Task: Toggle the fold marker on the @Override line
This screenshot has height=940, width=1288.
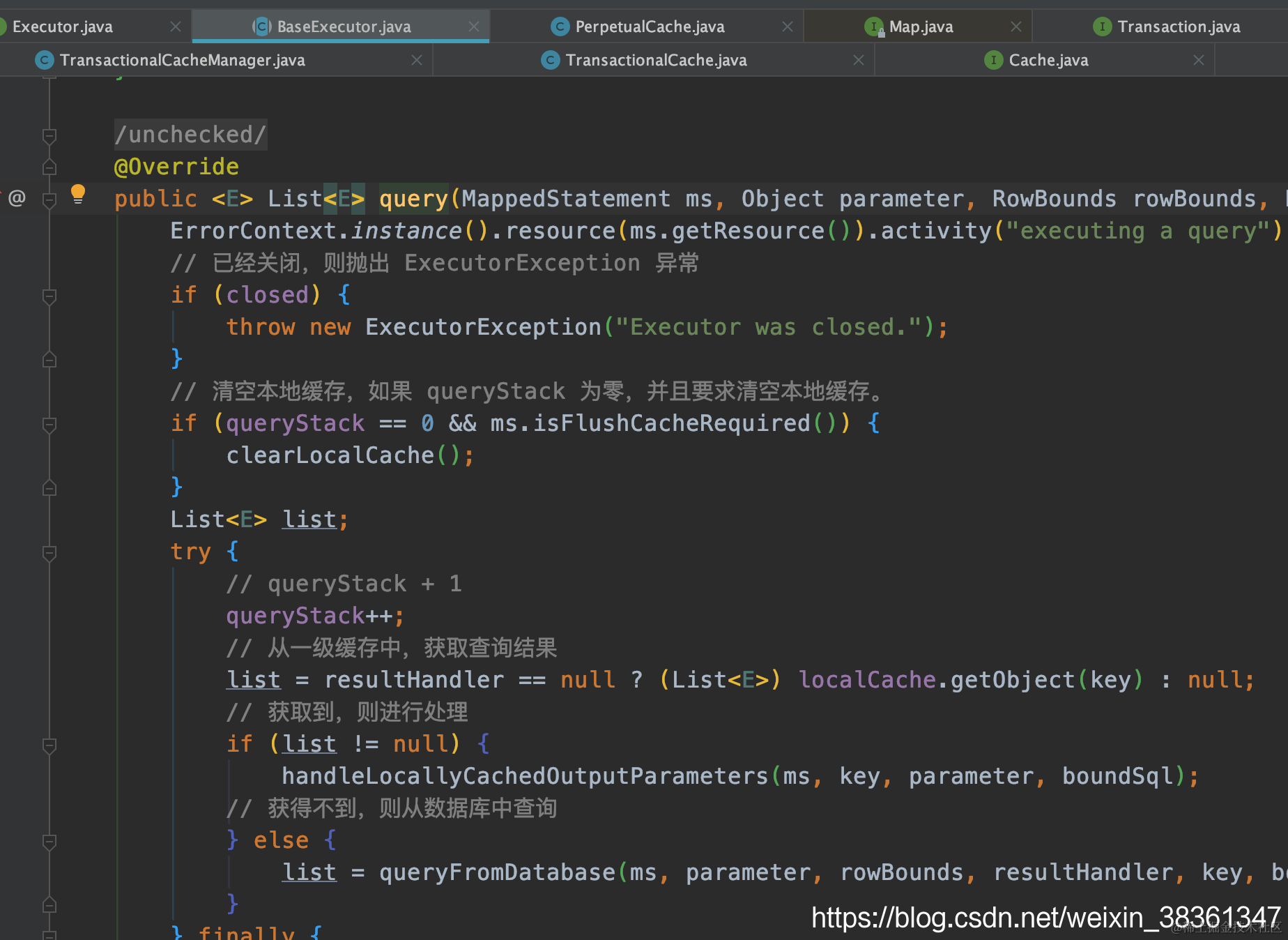Action: 49,167
